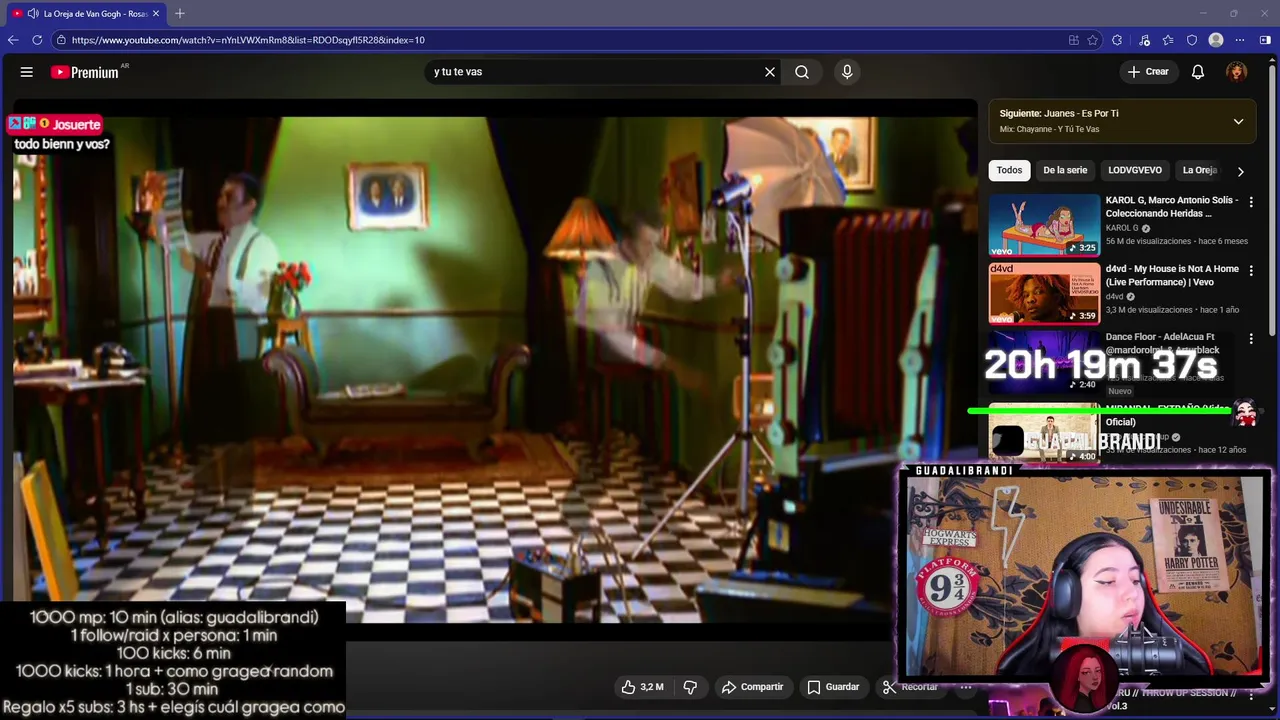Click the browser address bar URL
The height and width of the screenshot is (720, 1280).
click(x=248, y=40)
